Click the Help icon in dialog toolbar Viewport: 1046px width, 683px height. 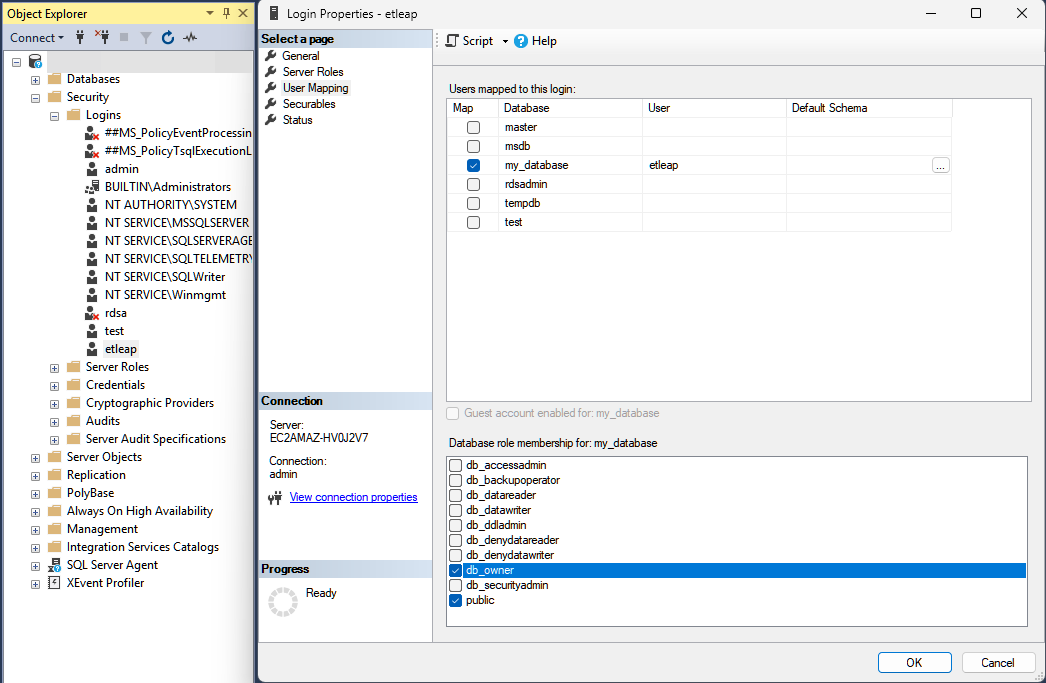click(521, 41)
